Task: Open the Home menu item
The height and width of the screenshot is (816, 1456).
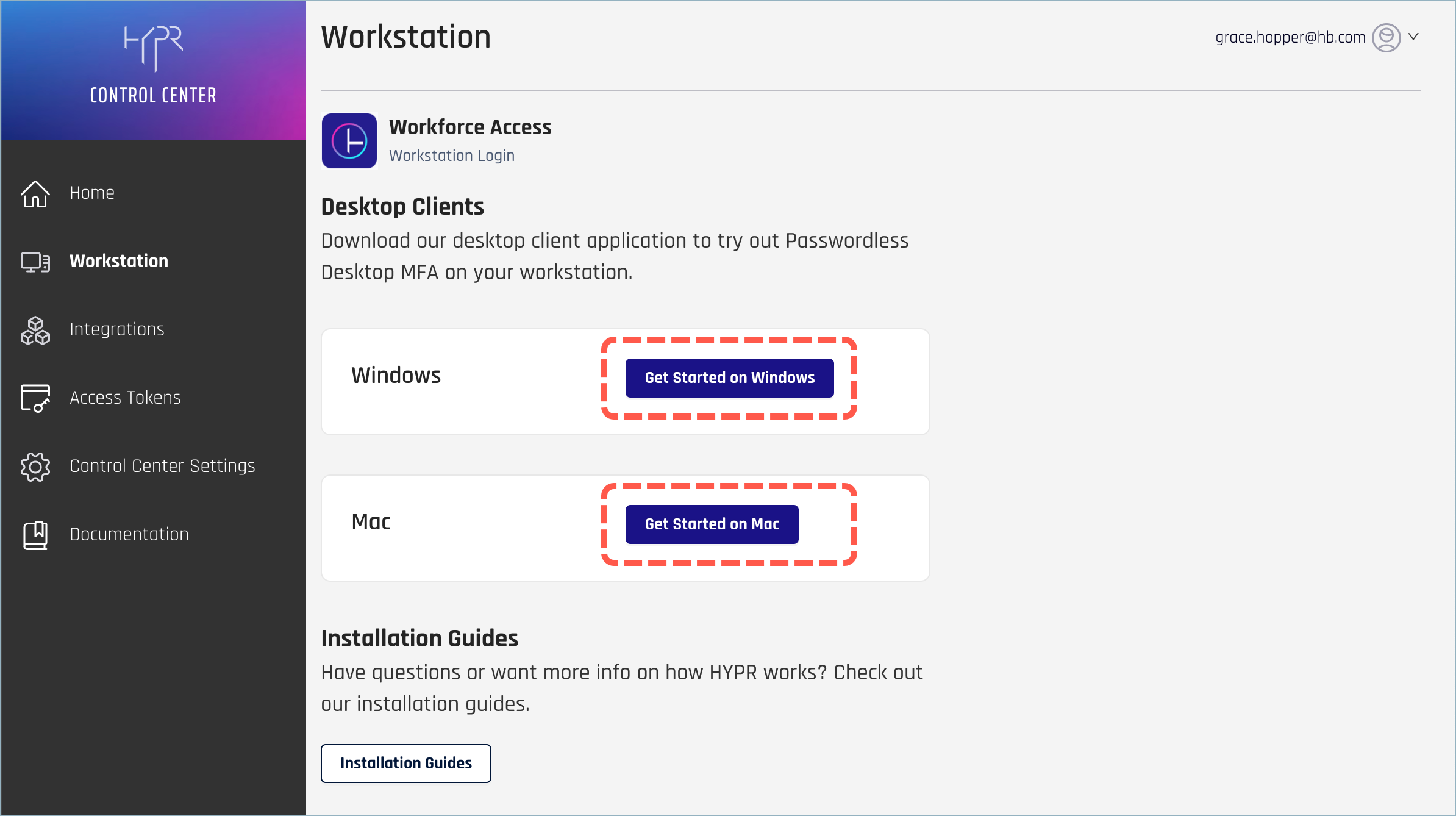Action: 92,193
